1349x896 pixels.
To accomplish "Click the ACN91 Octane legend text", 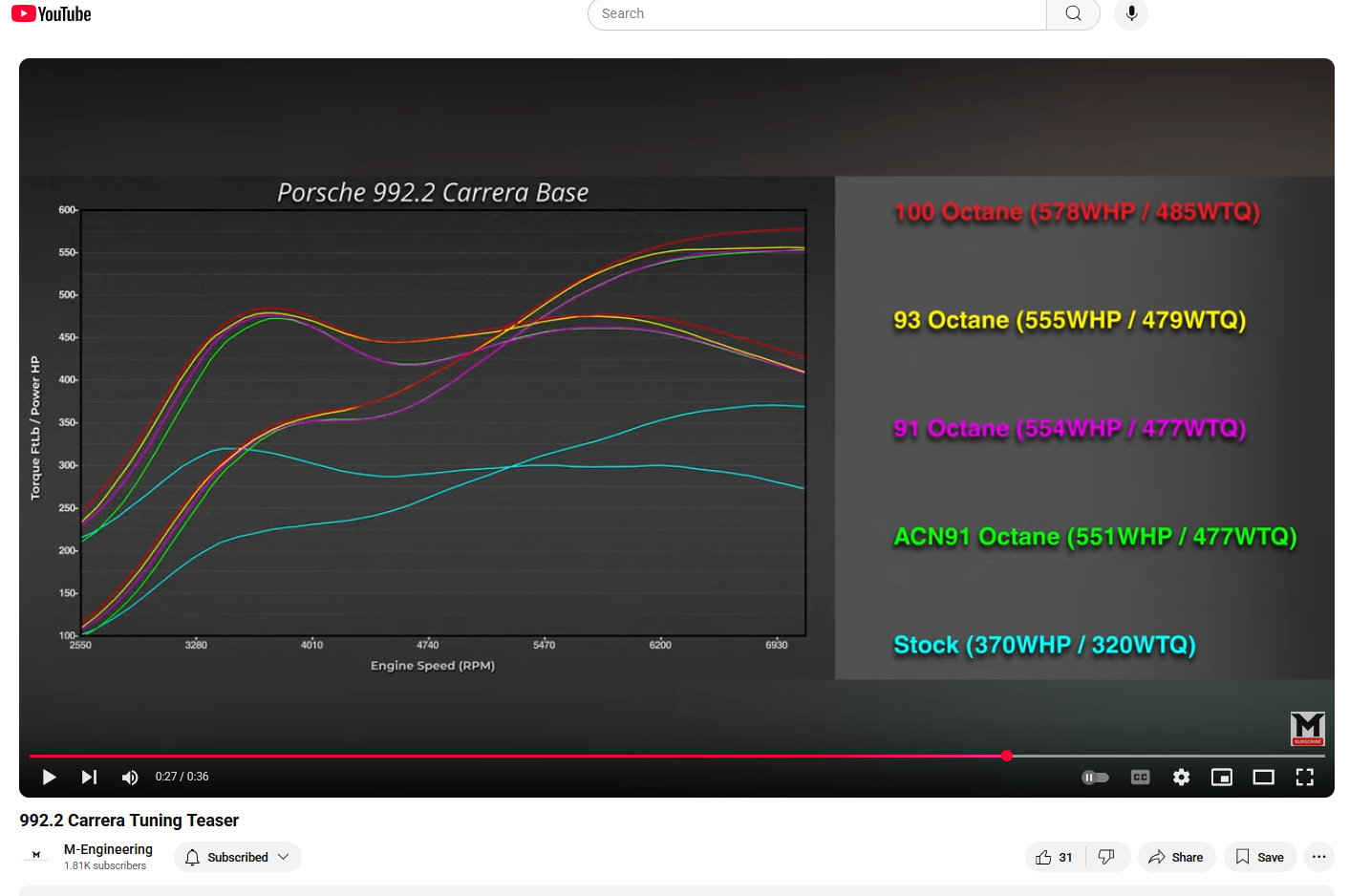I will [1095, 537].
